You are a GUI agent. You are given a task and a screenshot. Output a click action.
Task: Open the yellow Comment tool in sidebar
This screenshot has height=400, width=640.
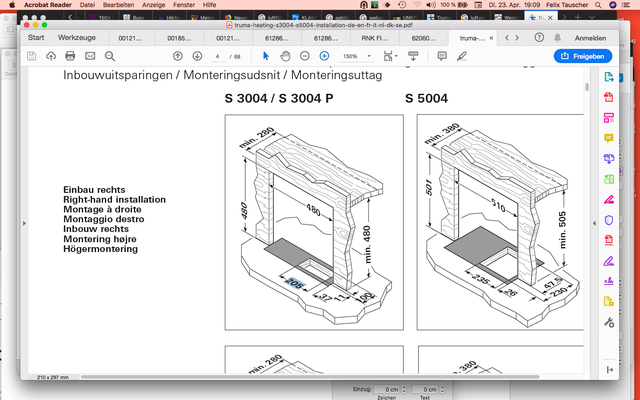[609, 138]
